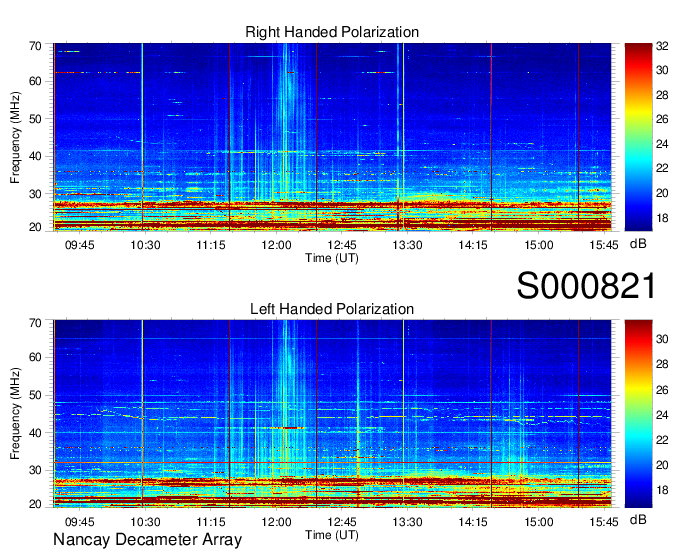
Task: Click the 18 value on Left Handed colorbar
Action: coord(662,490)
